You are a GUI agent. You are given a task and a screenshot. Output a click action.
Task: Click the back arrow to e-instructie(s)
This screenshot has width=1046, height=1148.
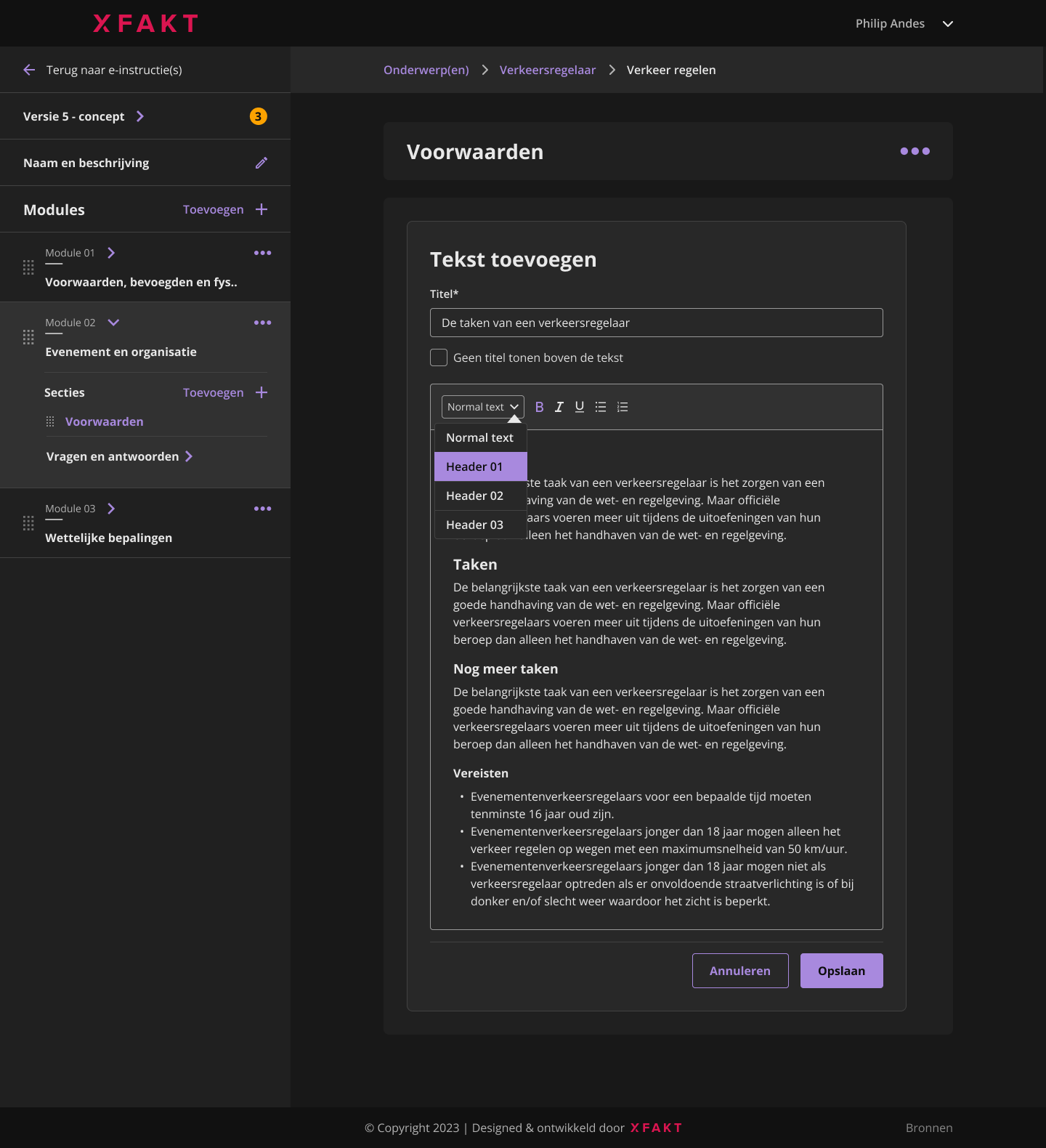point(29,70)
